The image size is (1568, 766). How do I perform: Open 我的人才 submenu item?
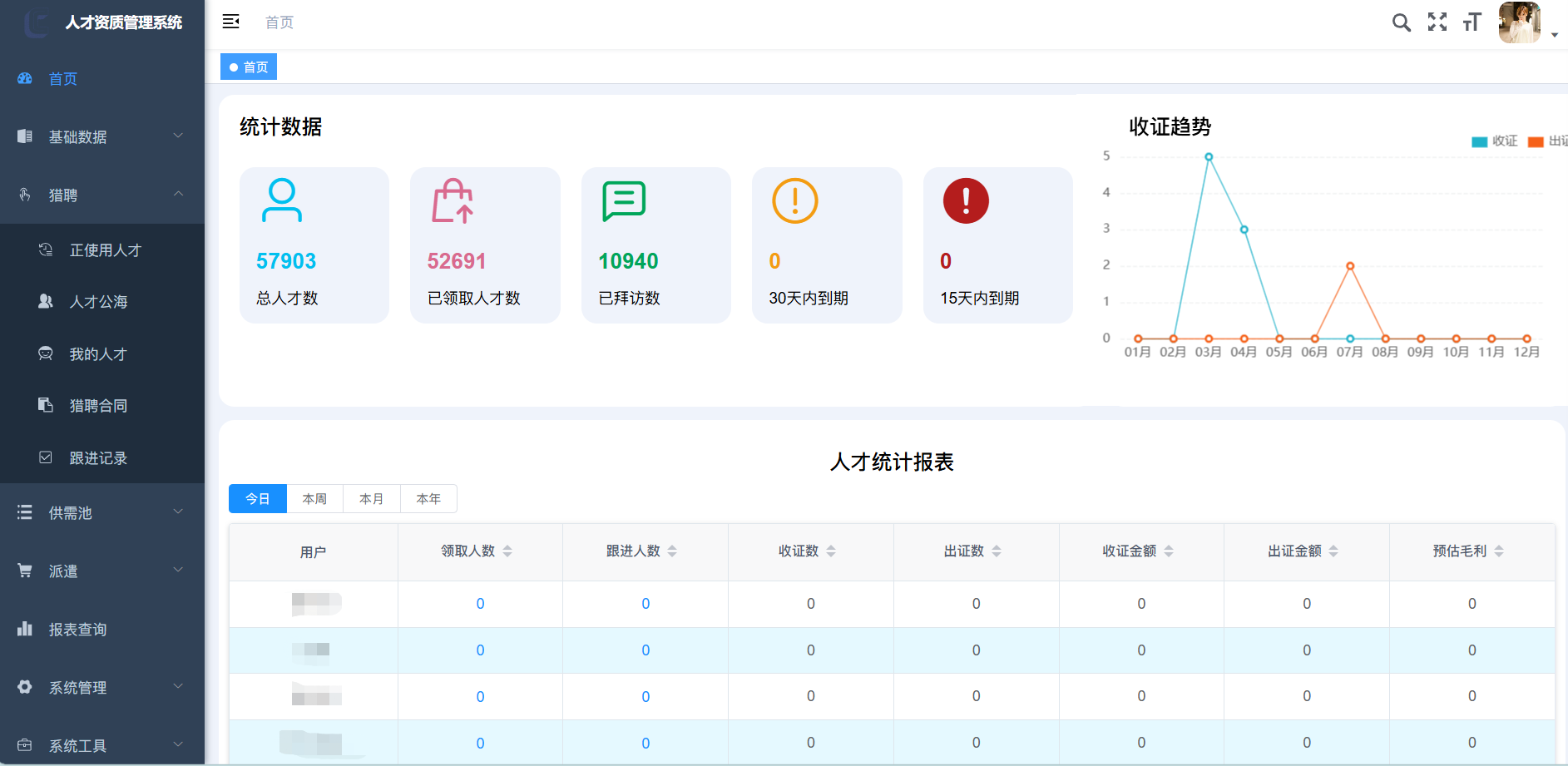click(102, 353)
